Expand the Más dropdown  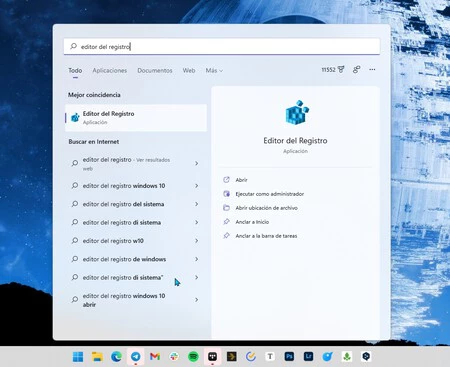pyautogui.click(x=214, y=70)
